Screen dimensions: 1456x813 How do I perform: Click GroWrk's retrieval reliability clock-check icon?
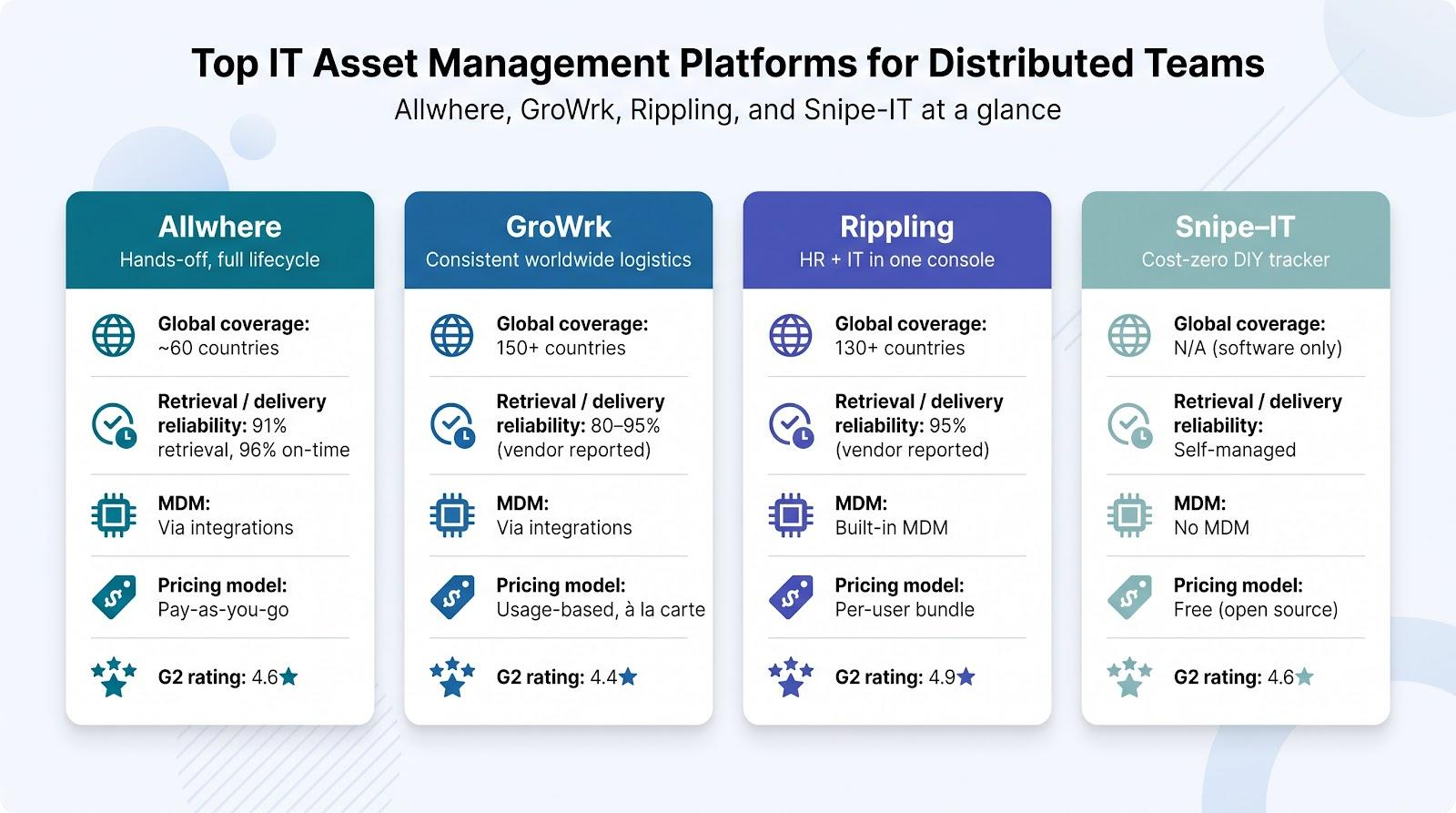[x=453, y=425]
